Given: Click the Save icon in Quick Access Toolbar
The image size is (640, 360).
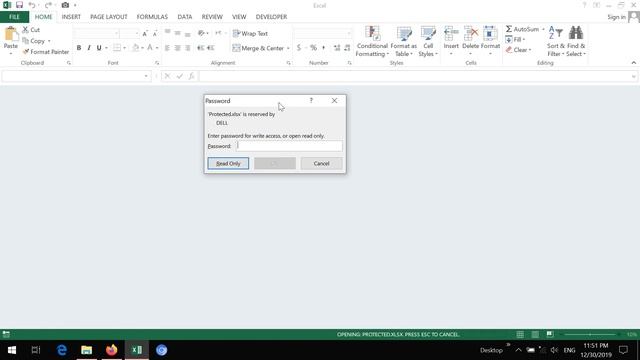Looking at the screenshot, I should pyautogui.click(x=19, y=5).
